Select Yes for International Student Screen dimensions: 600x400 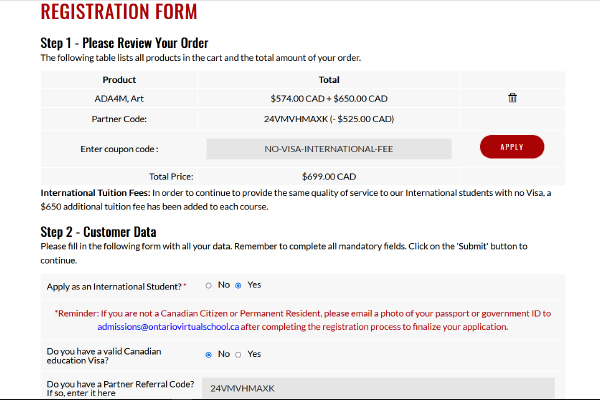[238, 286]
